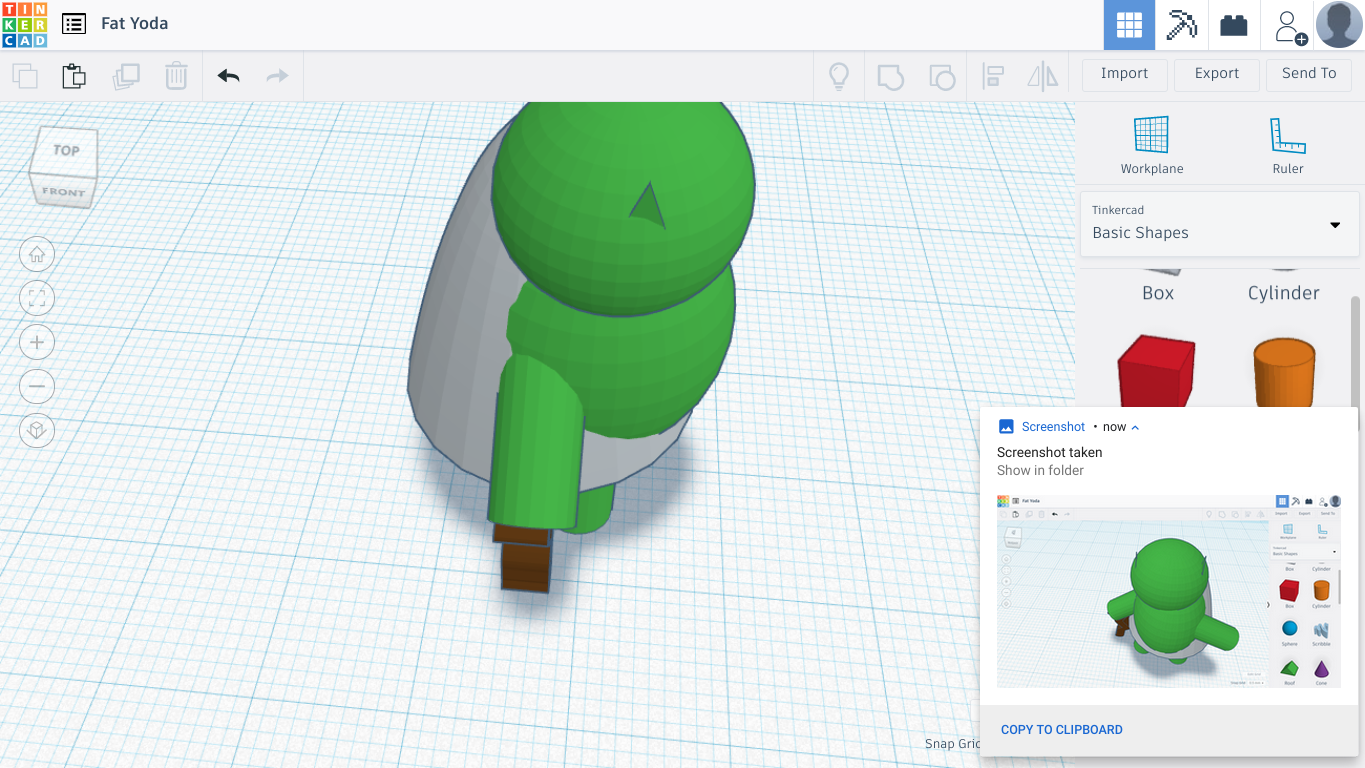
Task: Select the green arm shape
Action: pyautogui.click(x=535, y=440)
